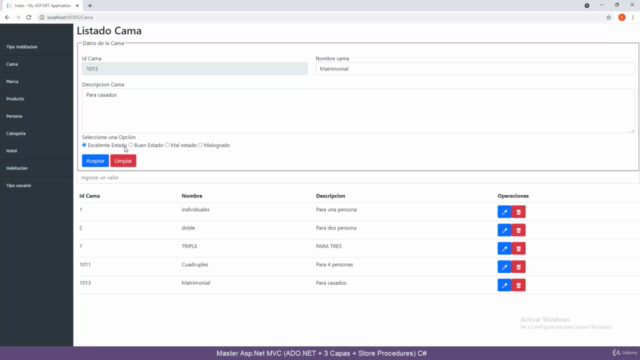Click the Limpiar button
Screen dimensions: 640x360
point(123,161)
